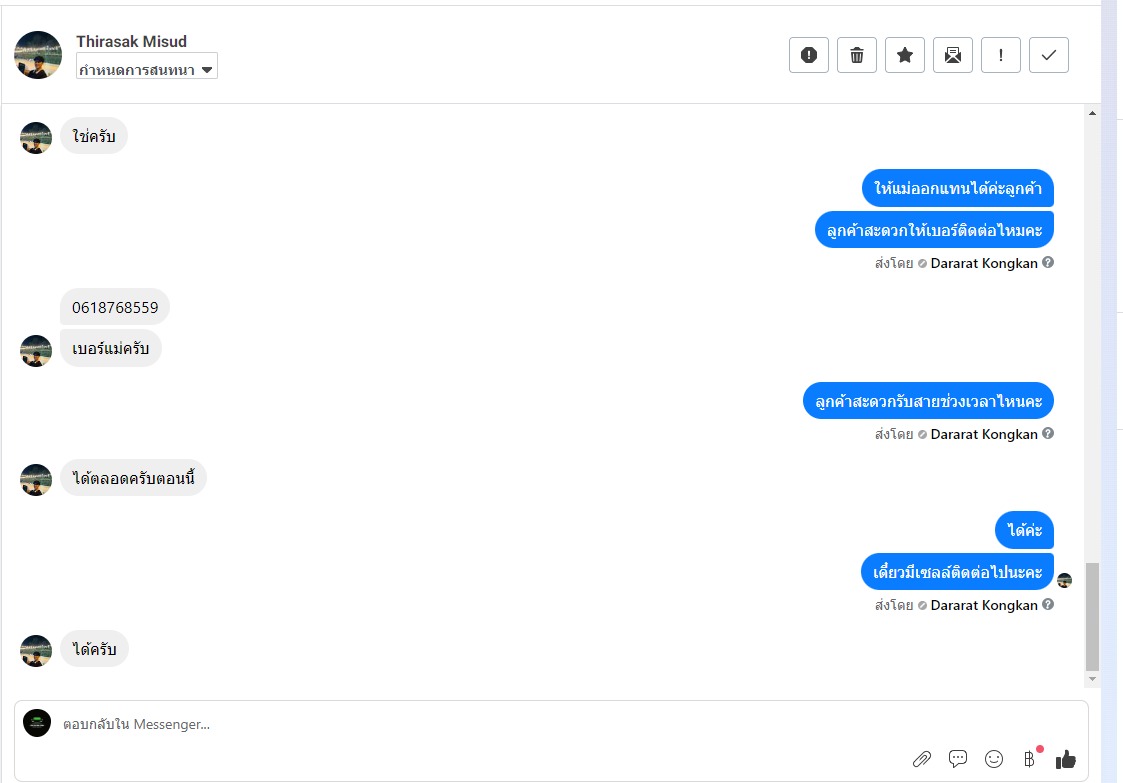This screenshot has width=1123, height=783.
Task: Click the page avatar beside reply box
Action: click(37, 723)
